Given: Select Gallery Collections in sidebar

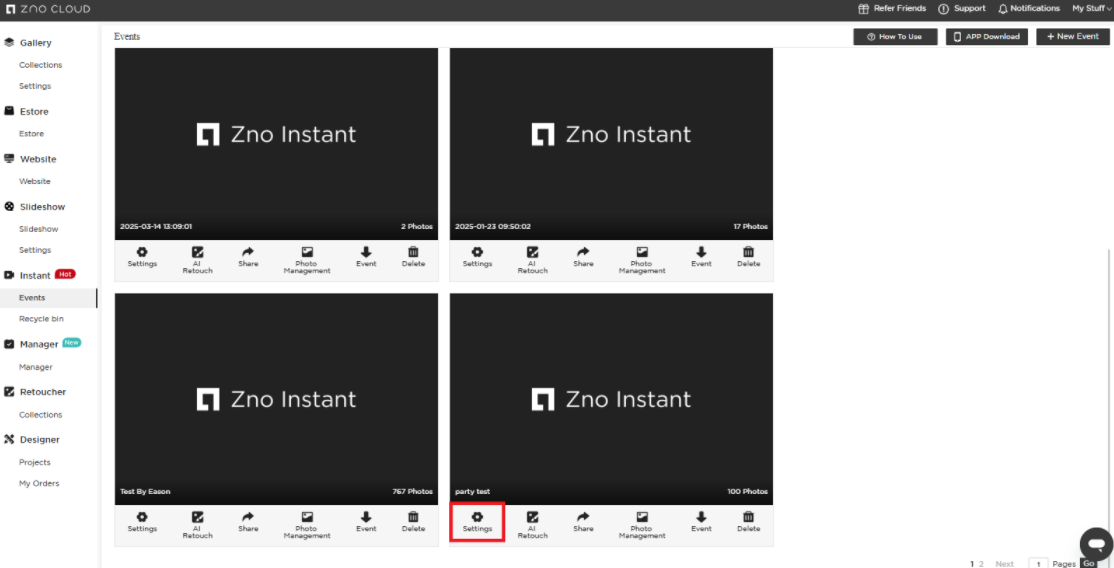Looking at the screenshot, I should 40,65.
